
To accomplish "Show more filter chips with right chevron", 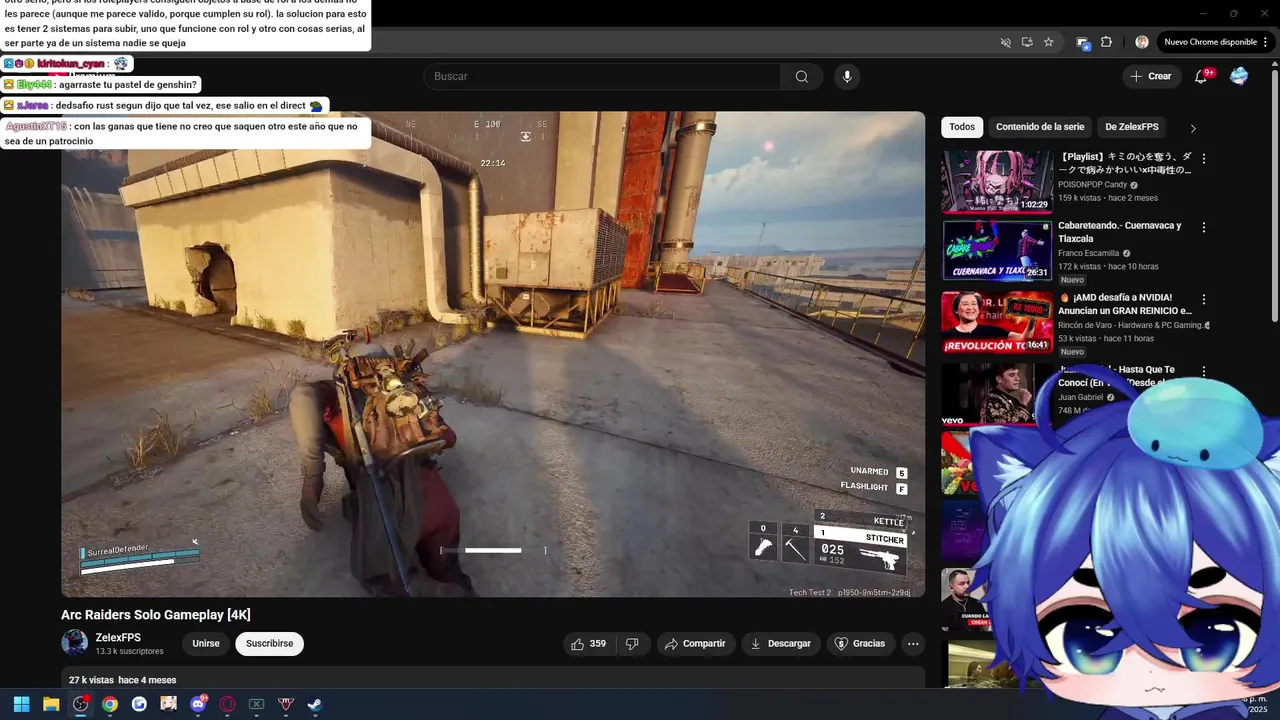I will coord(1192,128).
